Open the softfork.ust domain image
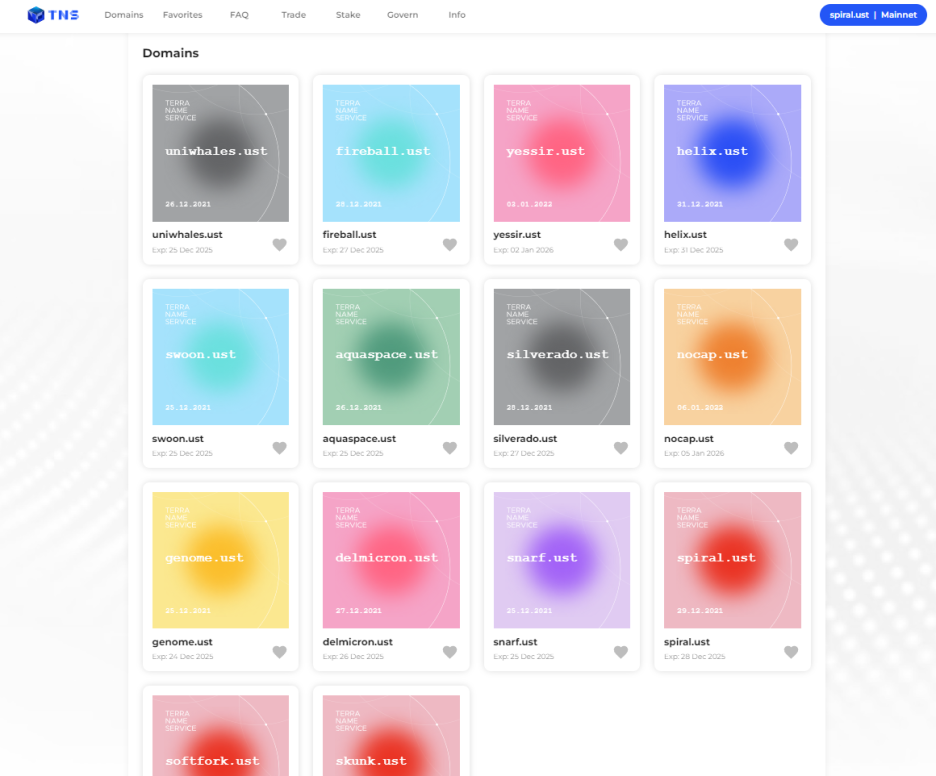The height and width of the screenshot is (776, 936). click(220, 735)
